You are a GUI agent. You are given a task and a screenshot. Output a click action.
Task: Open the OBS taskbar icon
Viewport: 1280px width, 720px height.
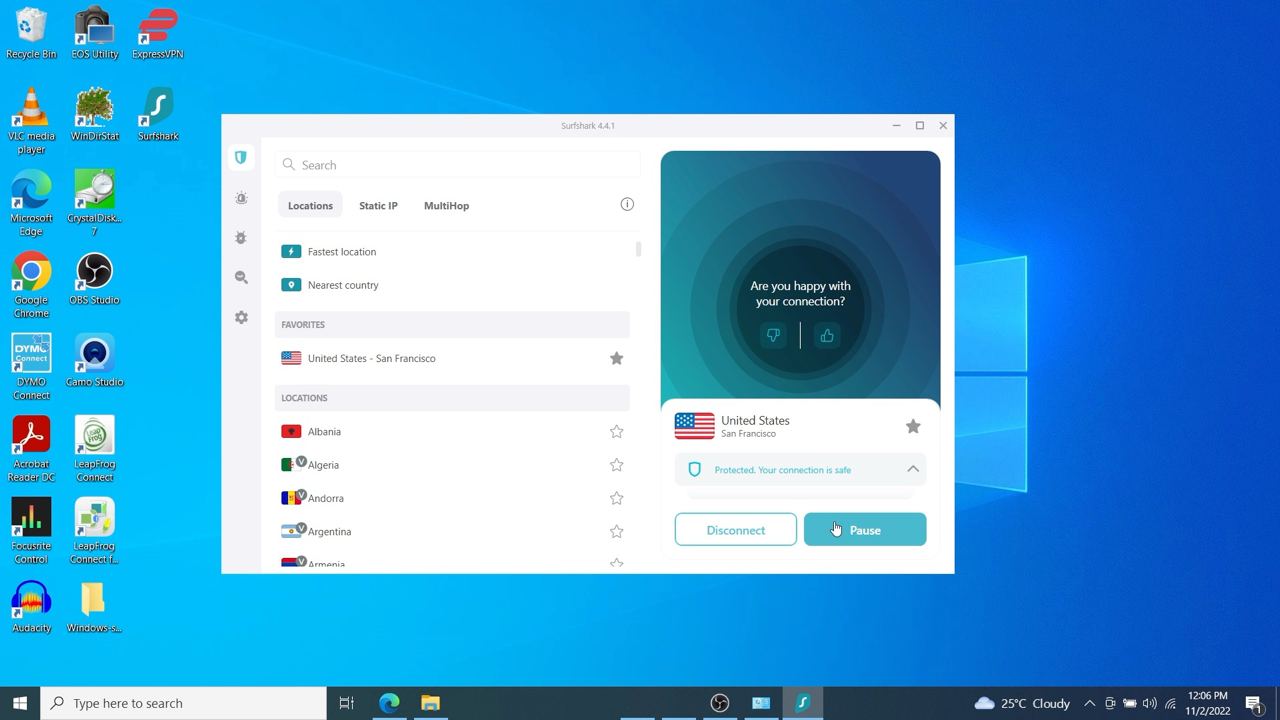(x=719, y=703)
